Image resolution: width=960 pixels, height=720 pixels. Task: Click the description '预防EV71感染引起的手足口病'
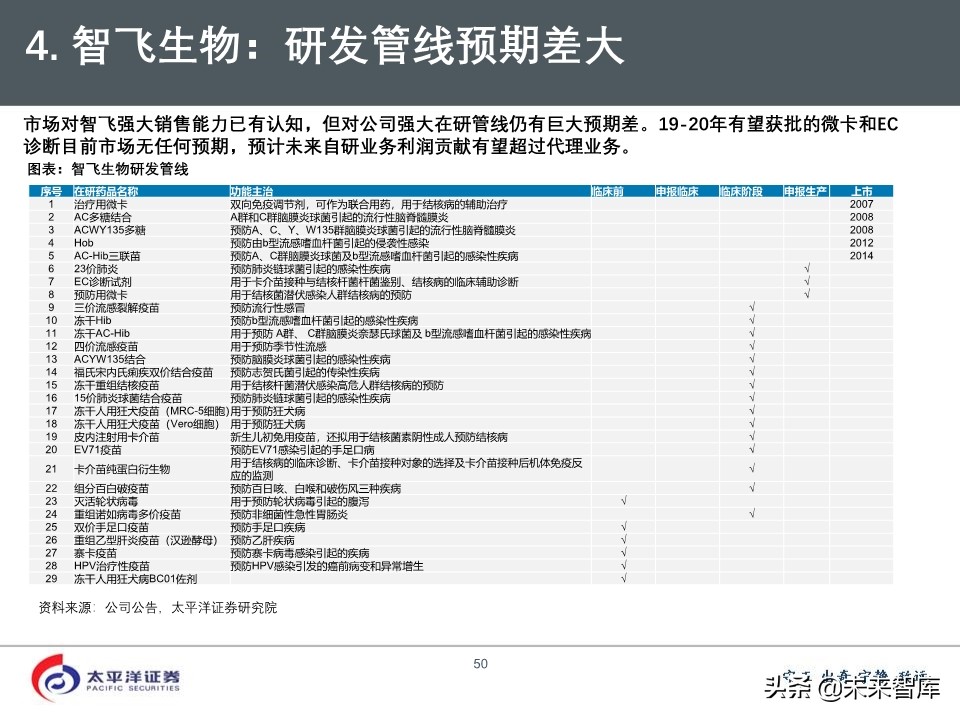[302, 449]
